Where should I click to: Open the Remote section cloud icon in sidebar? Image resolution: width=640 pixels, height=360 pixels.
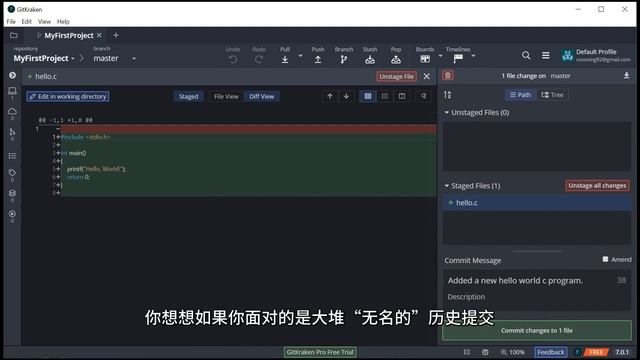pos(12,111)
